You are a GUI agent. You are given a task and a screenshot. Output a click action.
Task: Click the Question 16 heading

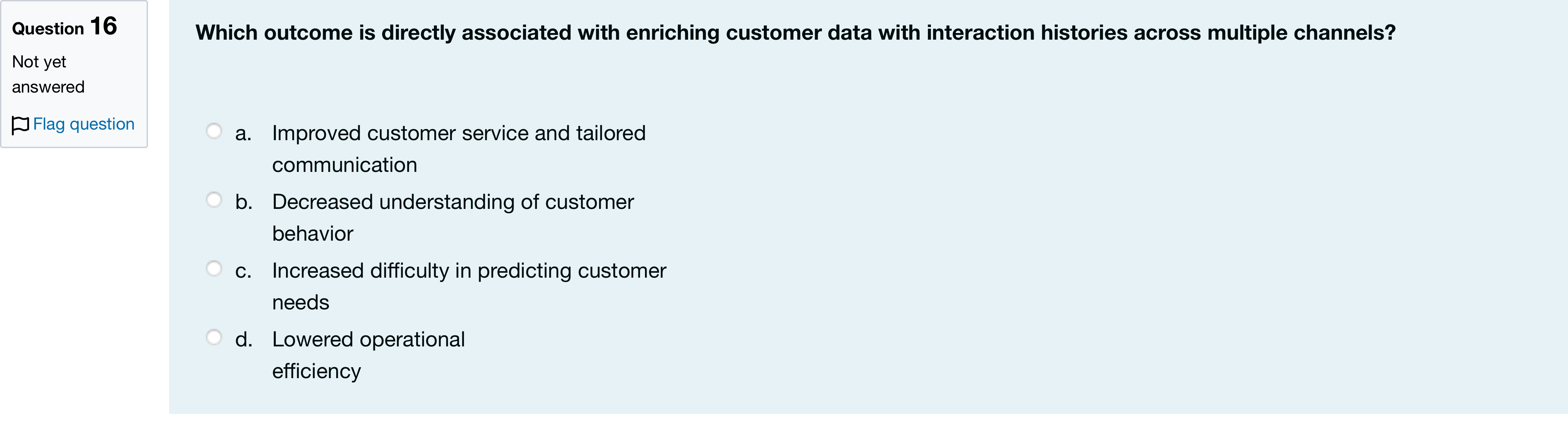click(64, 27)
